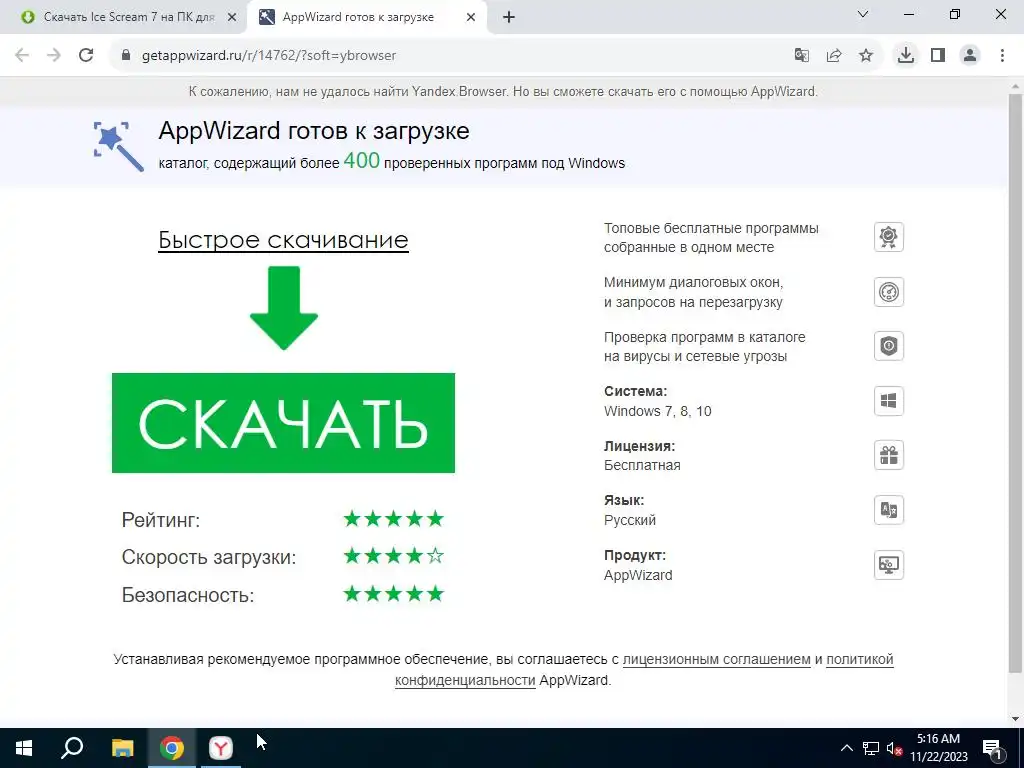The image size is (1024, 768).
Task: Click the green download arrow graphic
Action: pos(283,308)
